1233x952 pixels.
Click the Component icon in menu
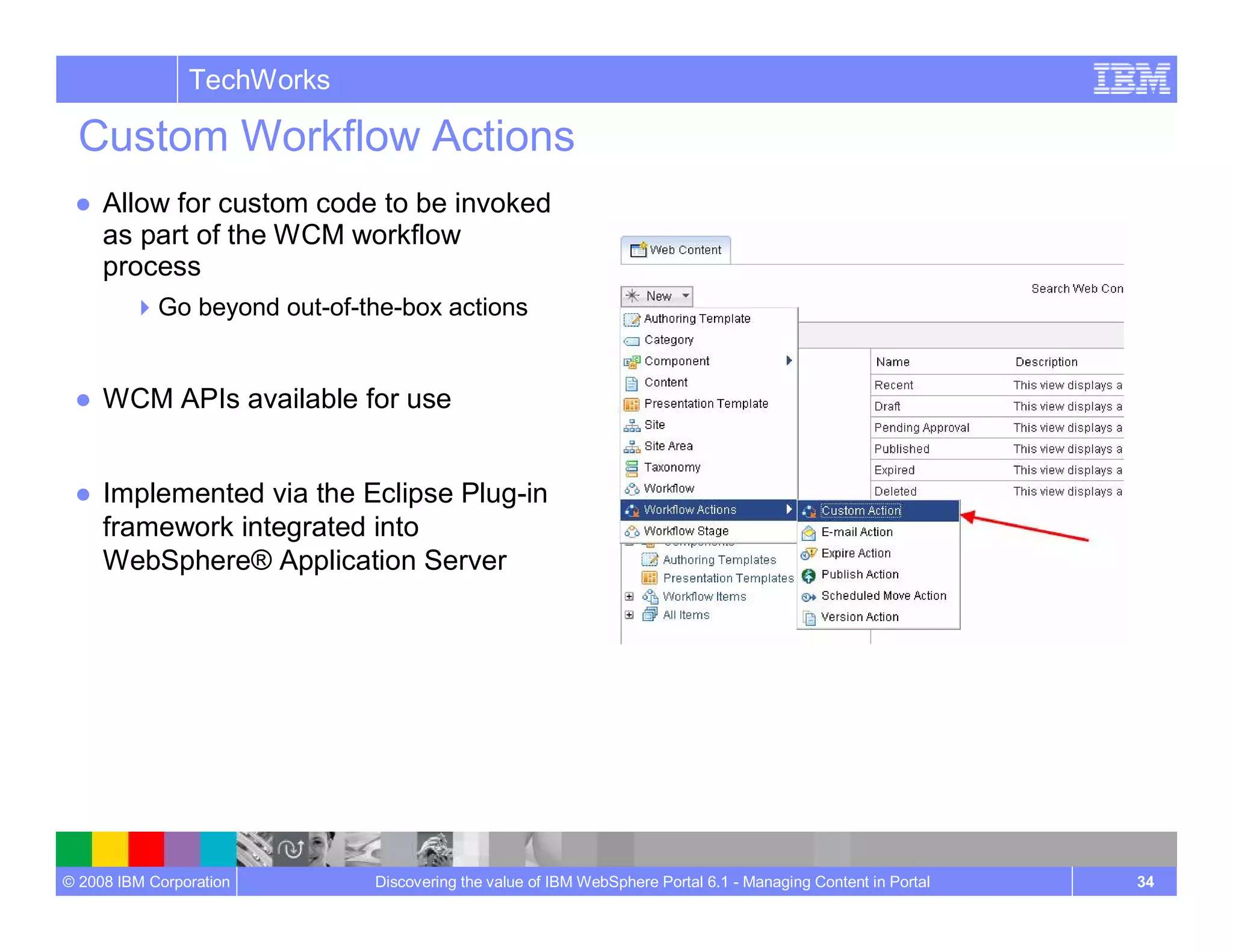632,362
